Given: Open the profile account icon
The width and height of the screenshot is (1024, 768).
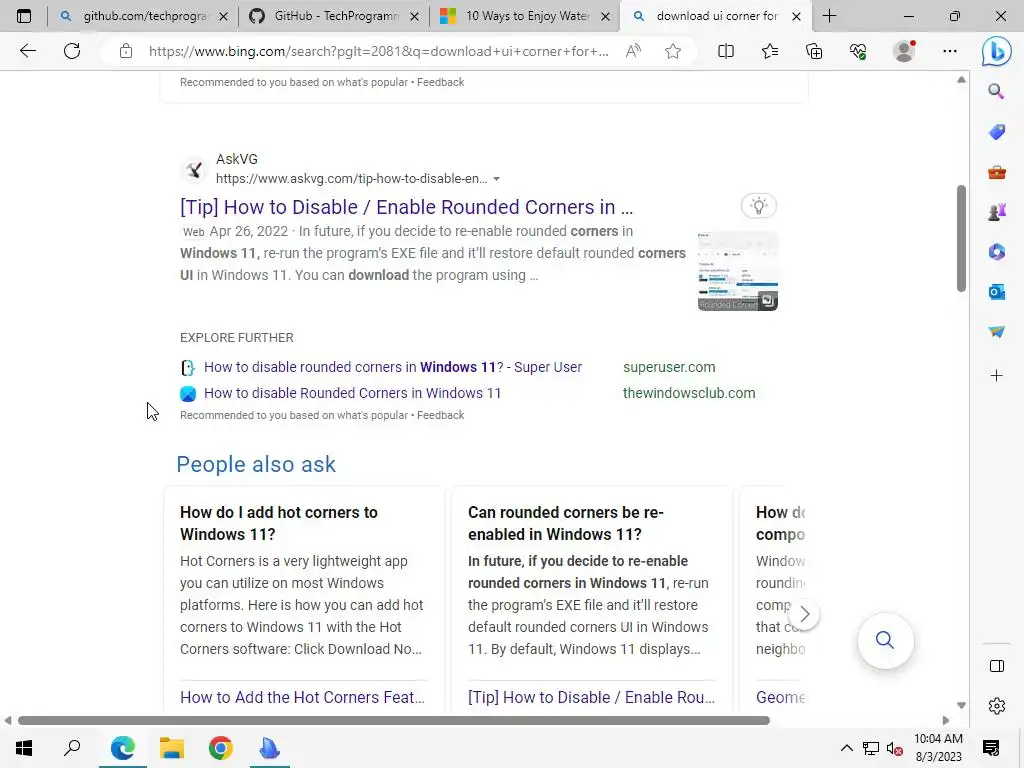Looking at the screenshot, I should (x=904, y=51).
